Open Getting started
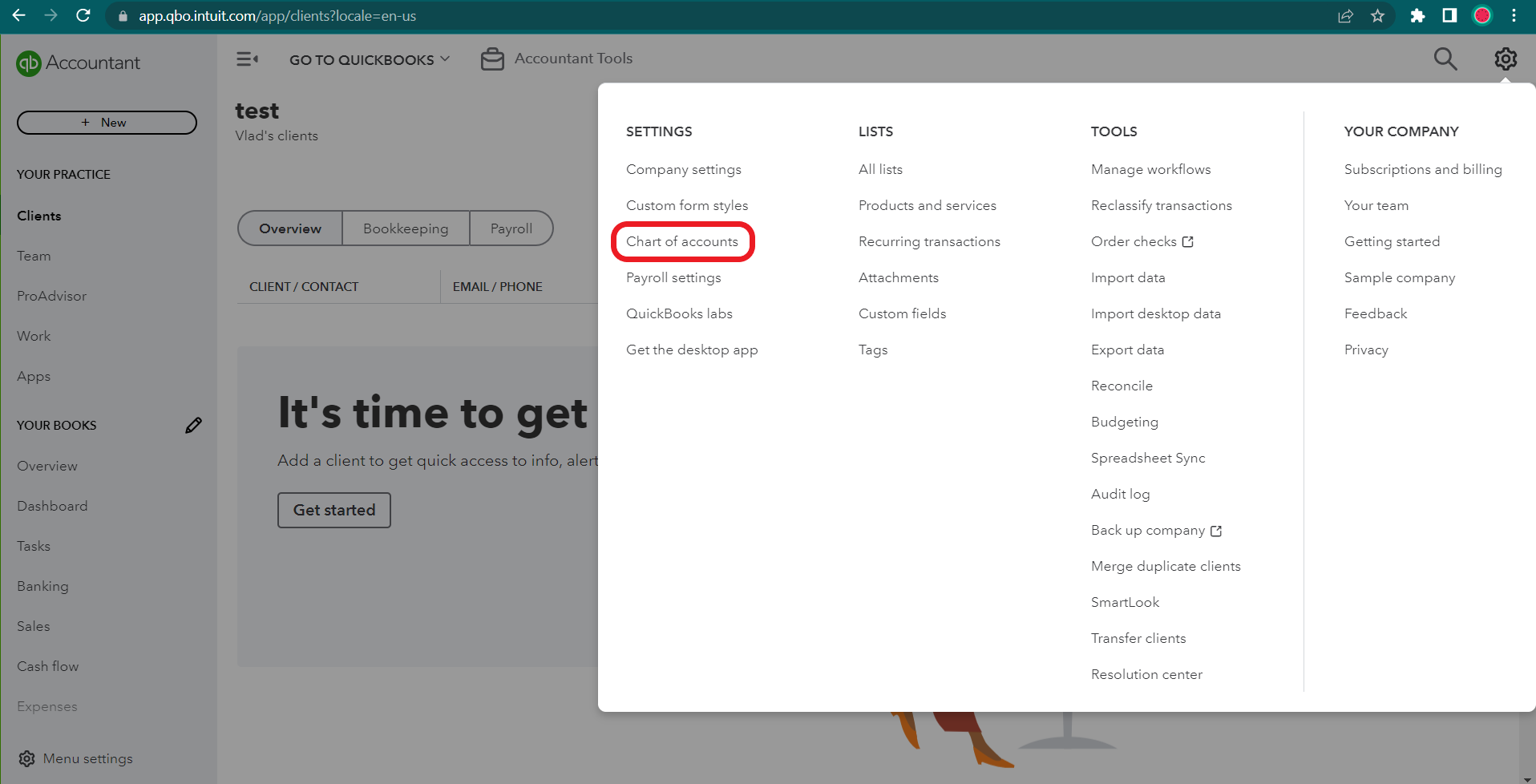Image resolution: width=1536 pixels, height=784 pixels. [x=1392, y=241]
